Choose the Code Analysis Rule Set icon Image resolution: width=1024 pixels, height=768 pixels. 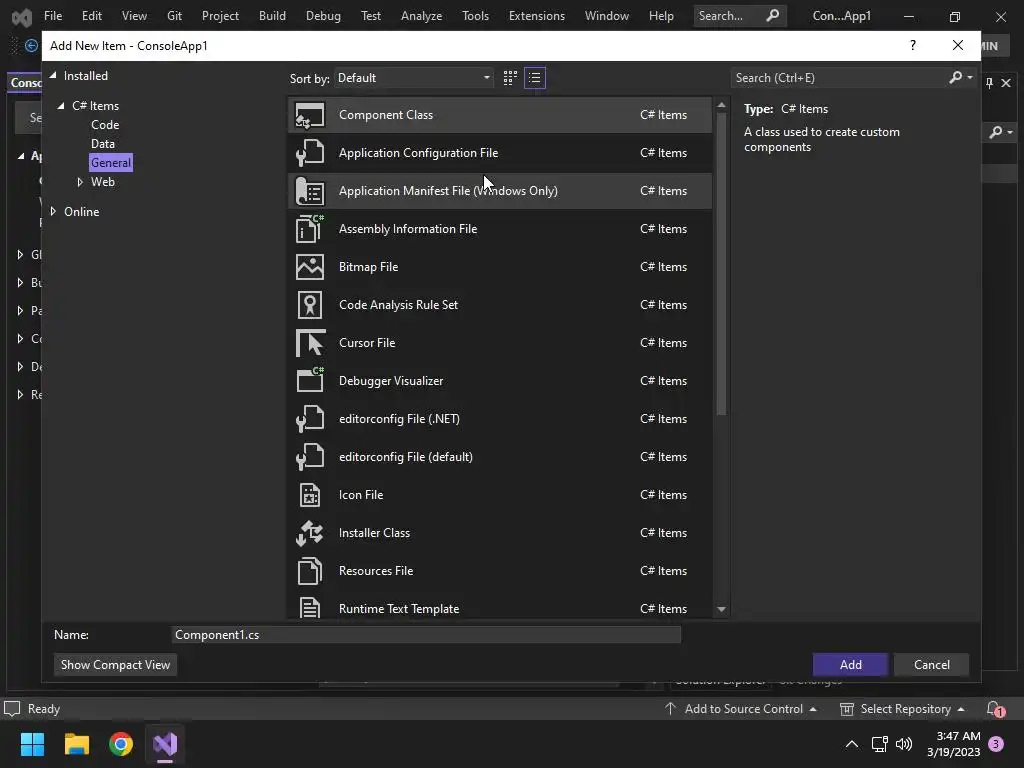[310, 305]
